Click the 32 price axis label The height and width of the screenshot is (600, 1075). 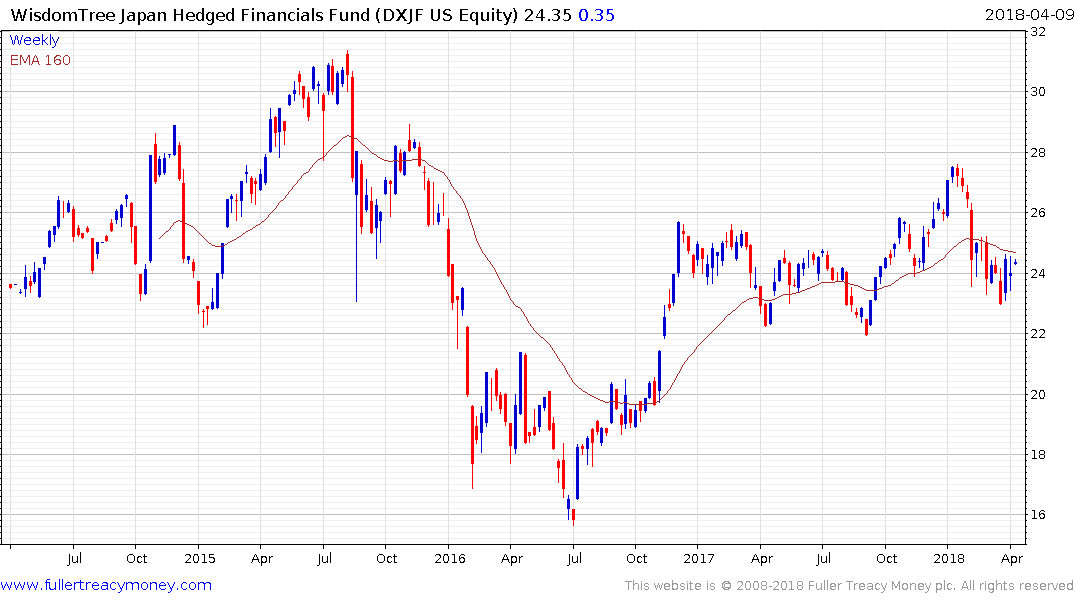coord(1038,32)
